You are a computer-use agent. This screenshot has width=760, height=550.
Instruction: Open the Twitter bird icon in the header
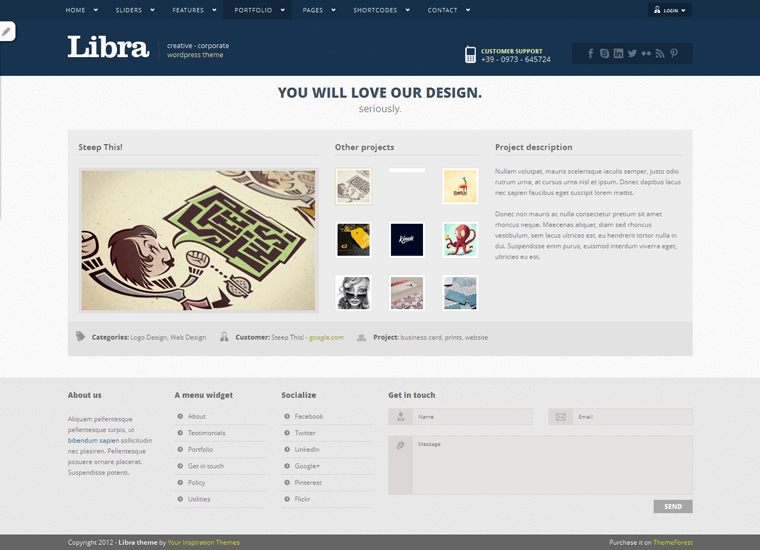[x=632, y=54]
